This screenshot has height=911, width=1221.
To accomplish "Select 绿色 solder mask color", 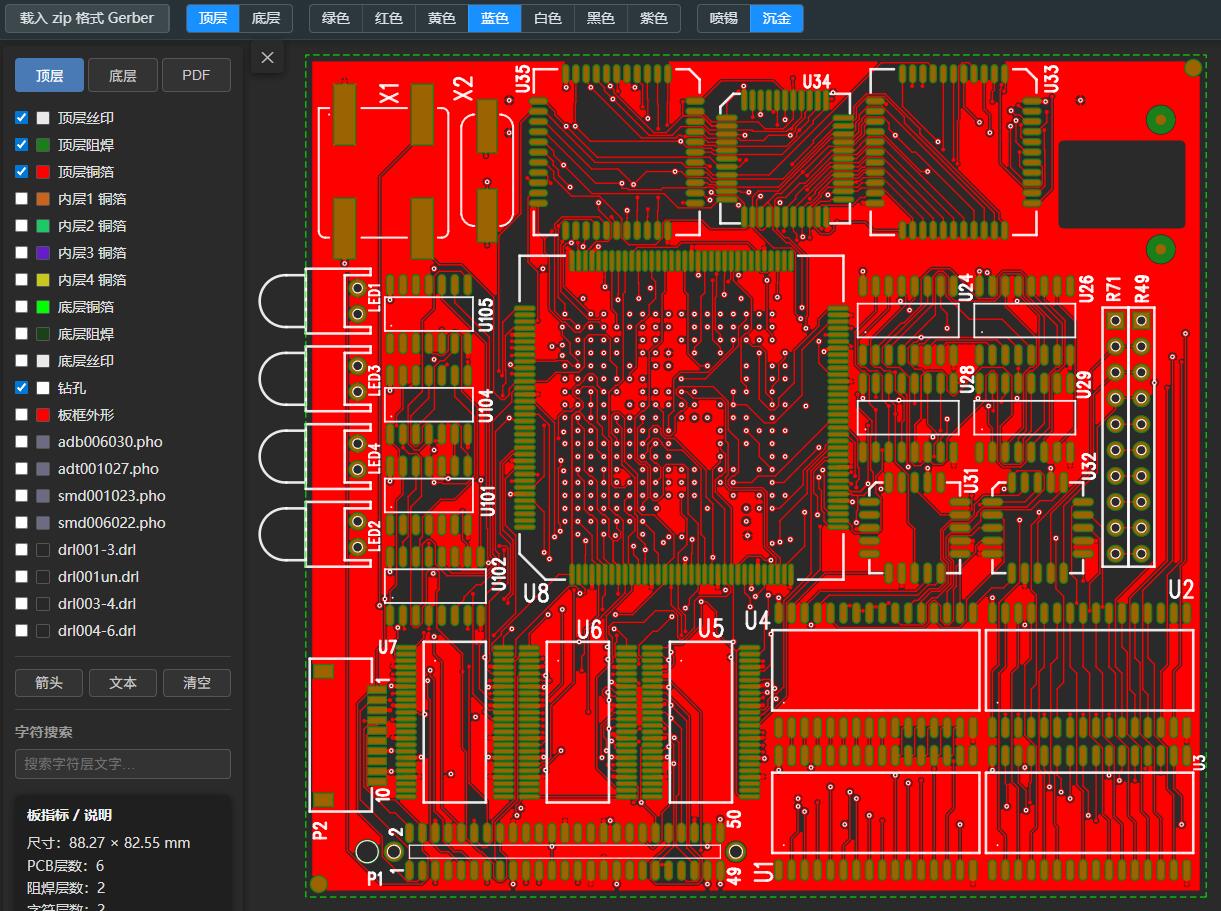I will click(335, 18).
